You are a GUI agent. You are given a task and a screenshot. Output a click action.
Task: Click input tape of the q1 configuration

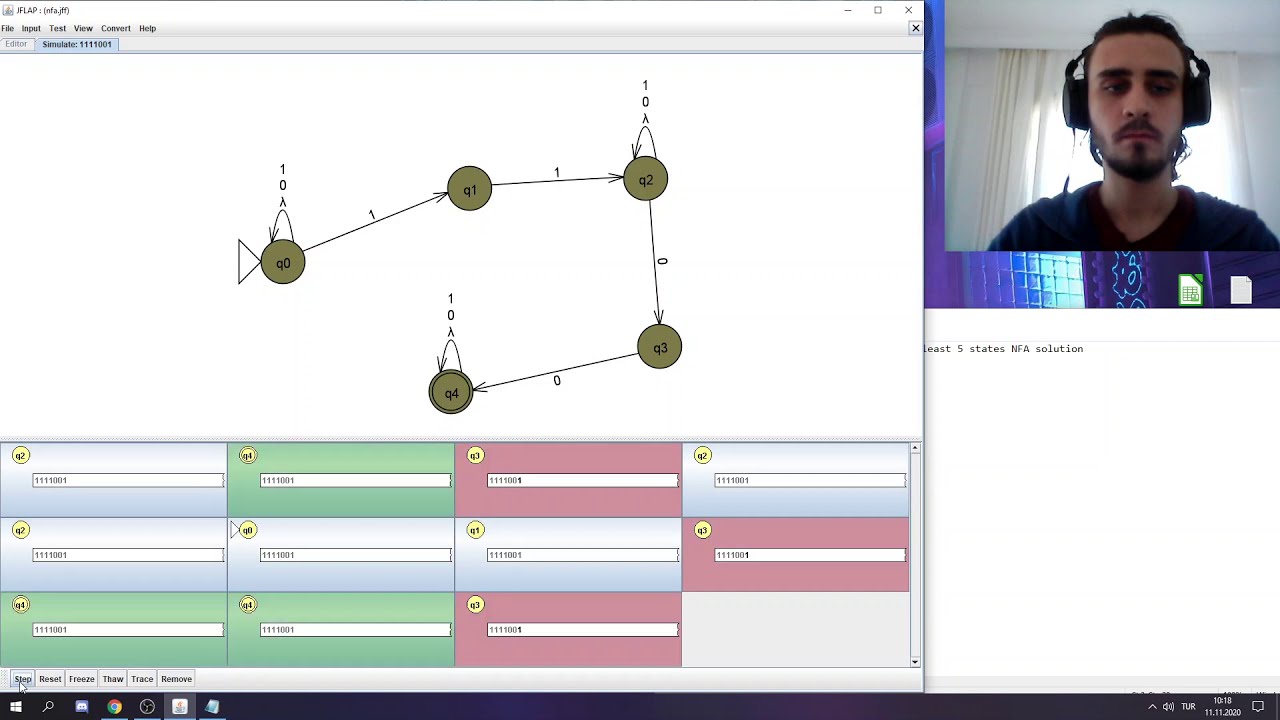tap(582, 555)
